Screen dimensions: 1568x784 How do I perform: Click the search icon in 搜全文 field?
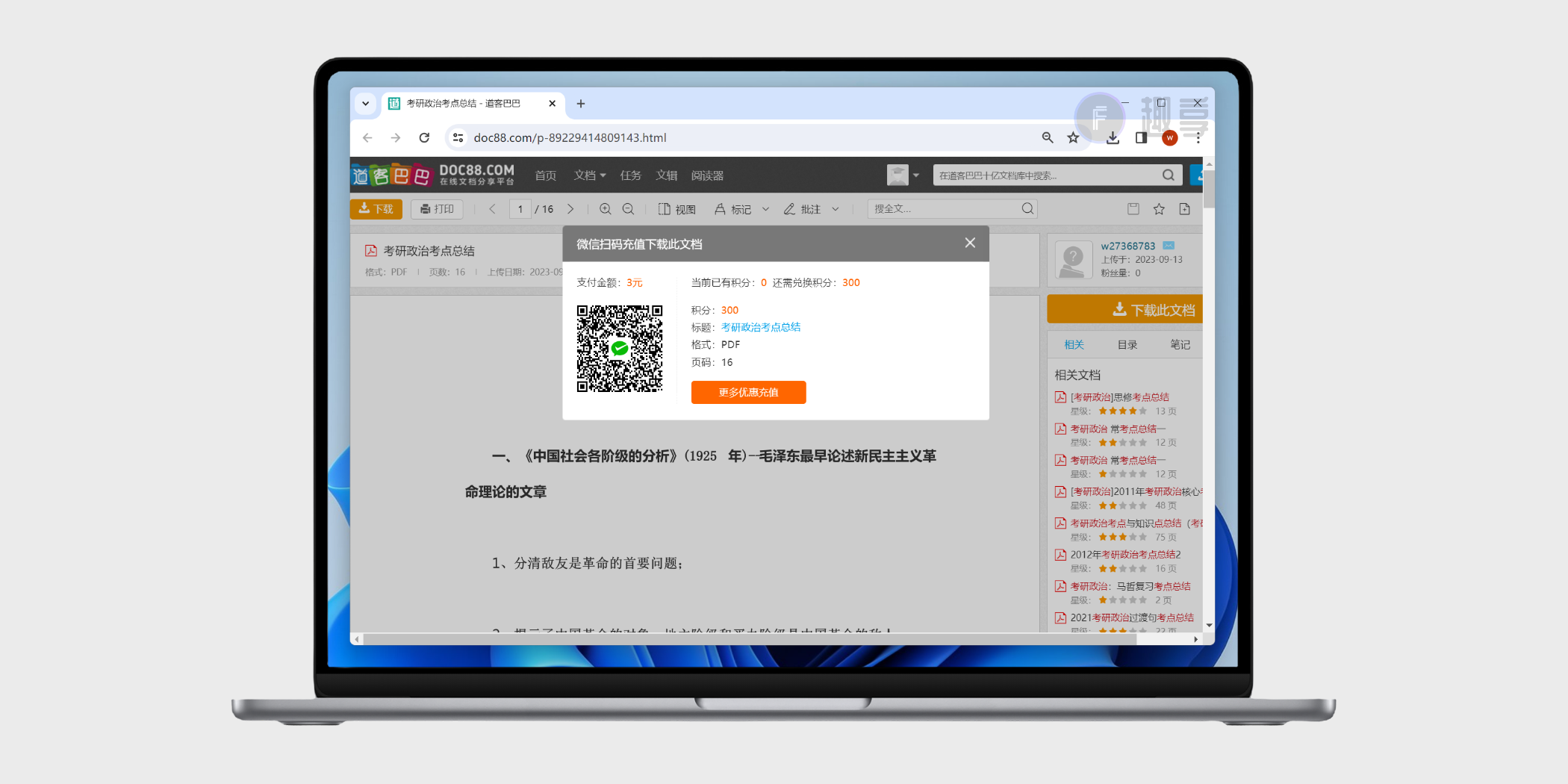(x=1028, y=209)
